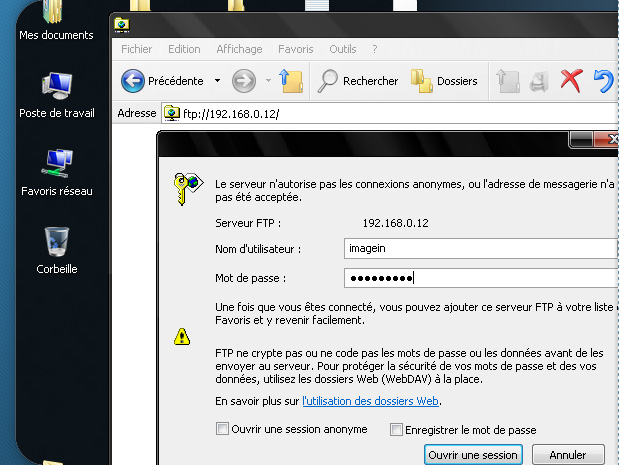Click Ouvrir une session button

473,455
